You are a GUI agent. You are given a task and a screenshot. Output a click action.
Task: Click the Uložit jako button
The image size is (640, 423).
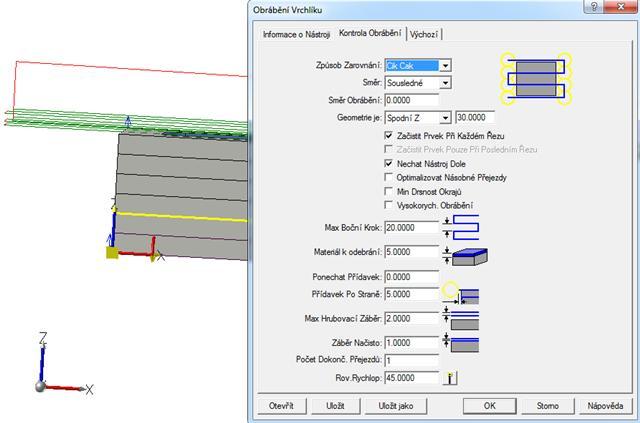(396, 406)
